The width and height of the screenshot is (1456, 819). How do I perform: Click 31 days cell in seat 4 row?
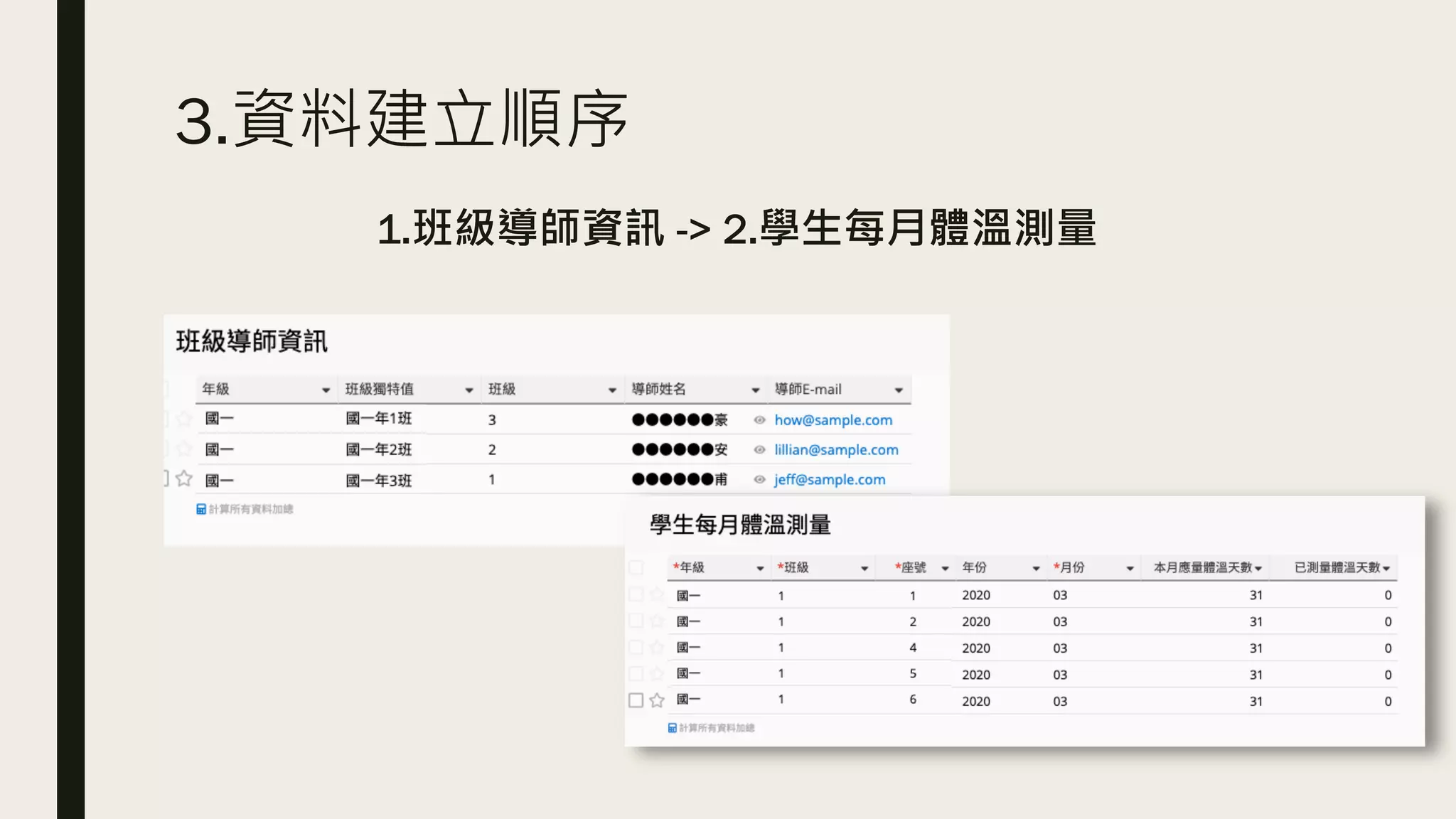click(x=1256, y=648)
